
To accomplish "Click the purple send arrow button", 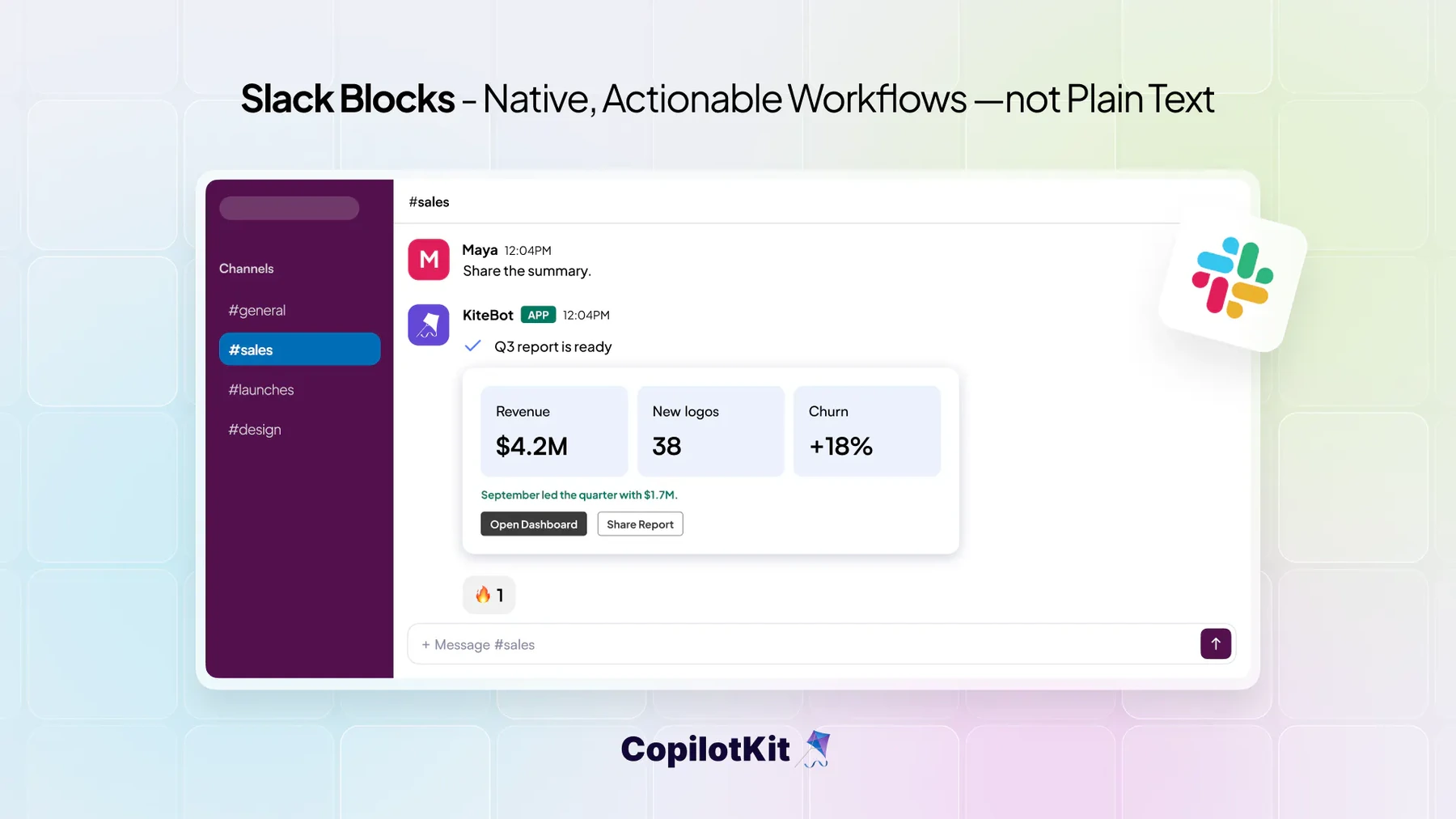I will pos(1215,643).
